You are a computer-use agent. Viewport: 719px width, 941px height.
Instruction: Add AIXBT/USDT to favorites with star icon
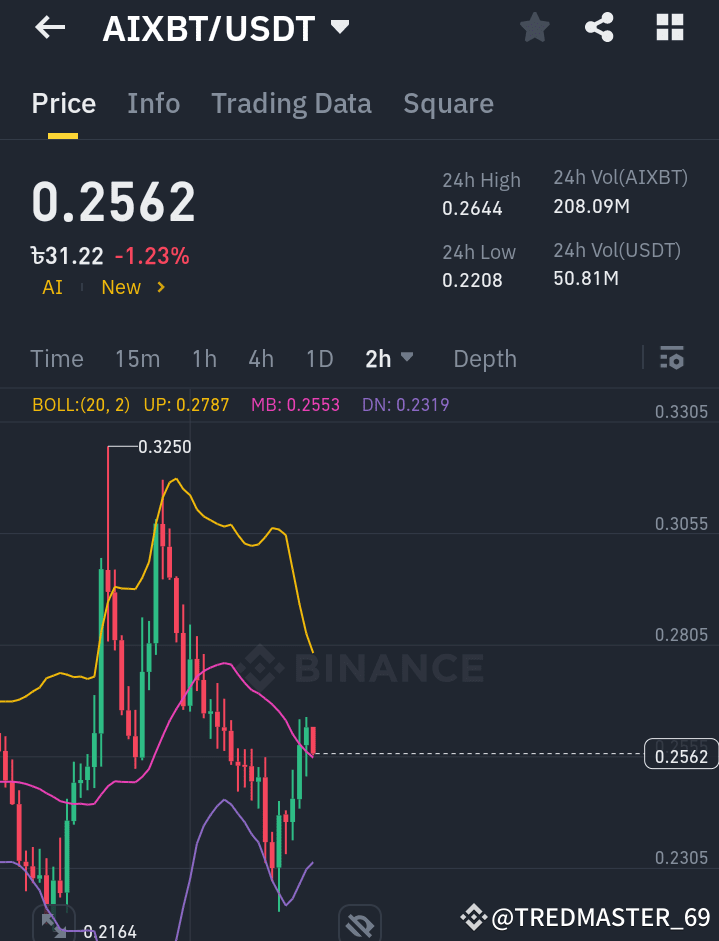(x=534, y=28)
